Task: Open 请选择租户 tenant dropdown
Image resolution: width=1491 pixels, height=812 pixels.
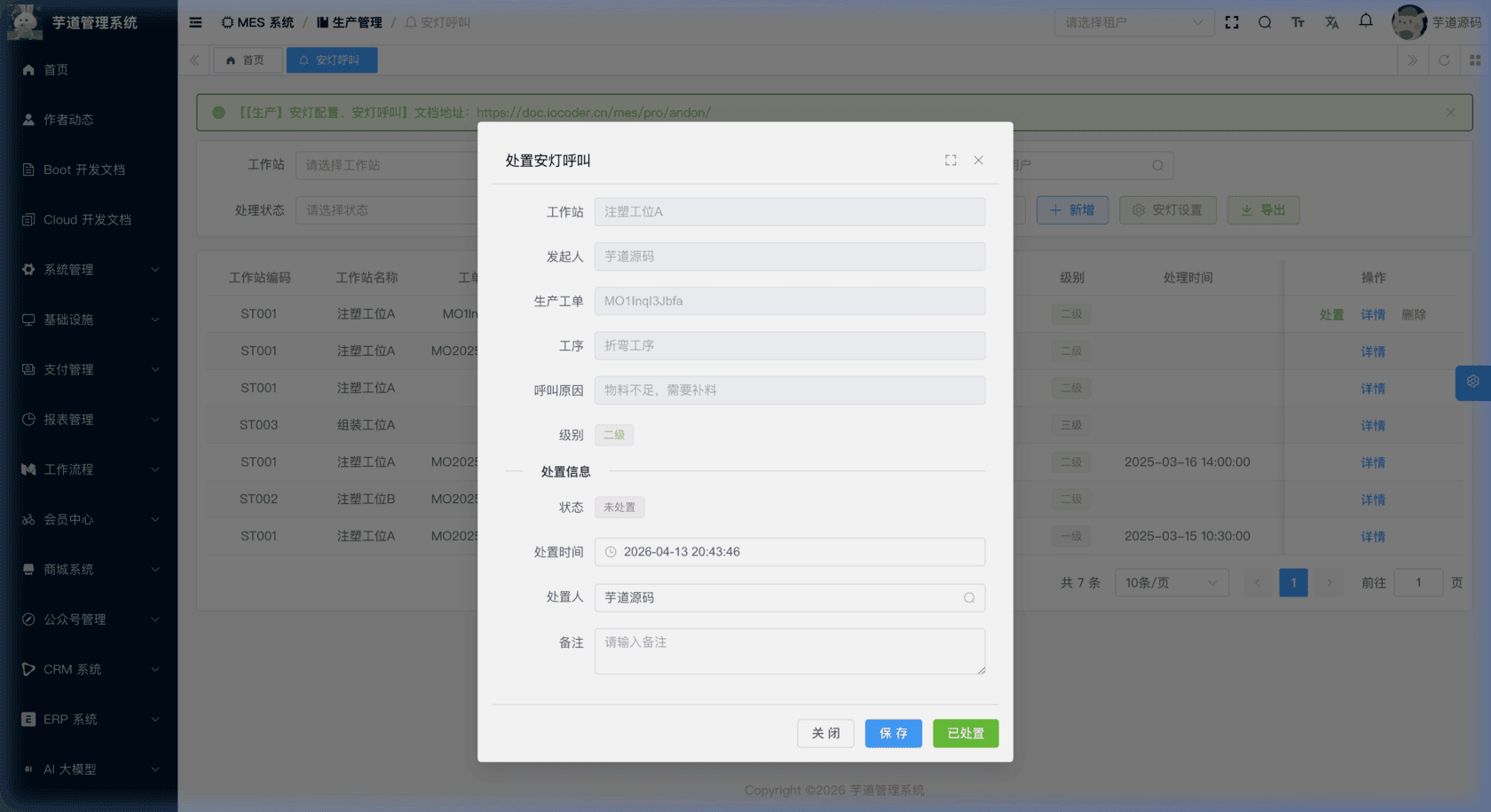Action: pos(1133,22)
